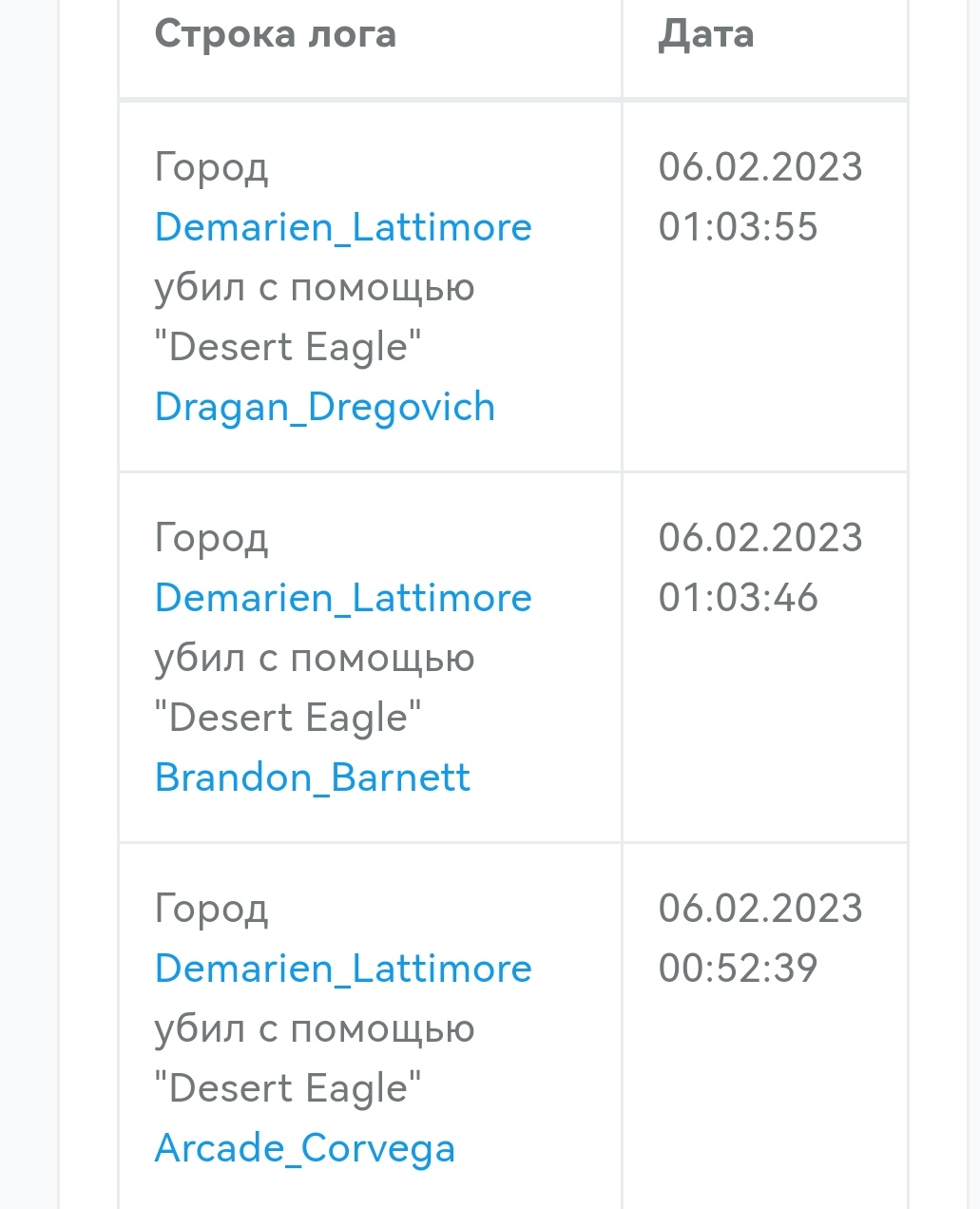The height and width of the screenshot is (1209, 980).
Task: Open the Arcade_Corvega player link
Action: click(x=305, y=1148)
